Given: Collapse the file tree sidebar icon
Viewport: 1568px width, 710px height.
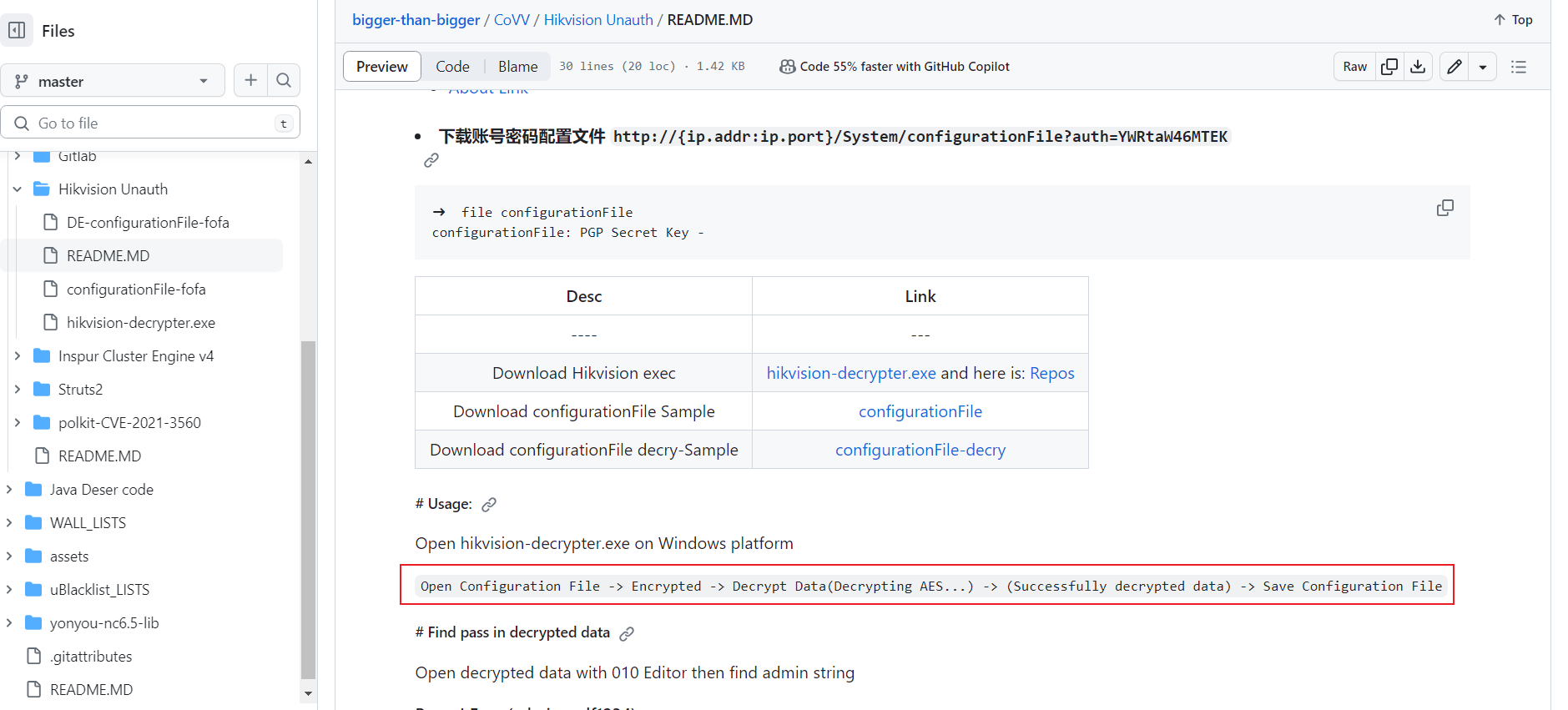Looking at the screenshot, I should (17, 31).
